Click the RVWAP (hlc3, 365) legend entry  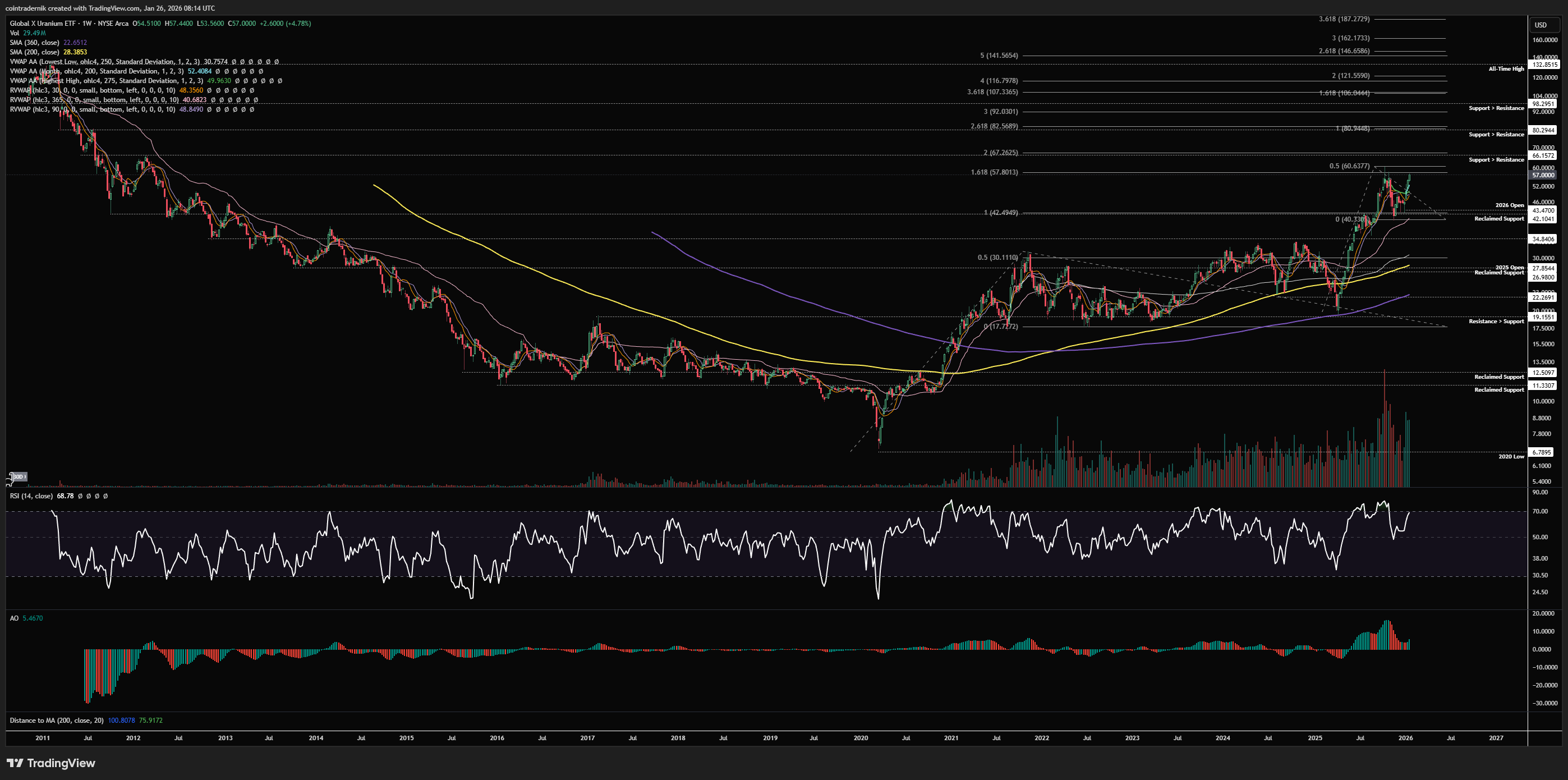(94, 100)
